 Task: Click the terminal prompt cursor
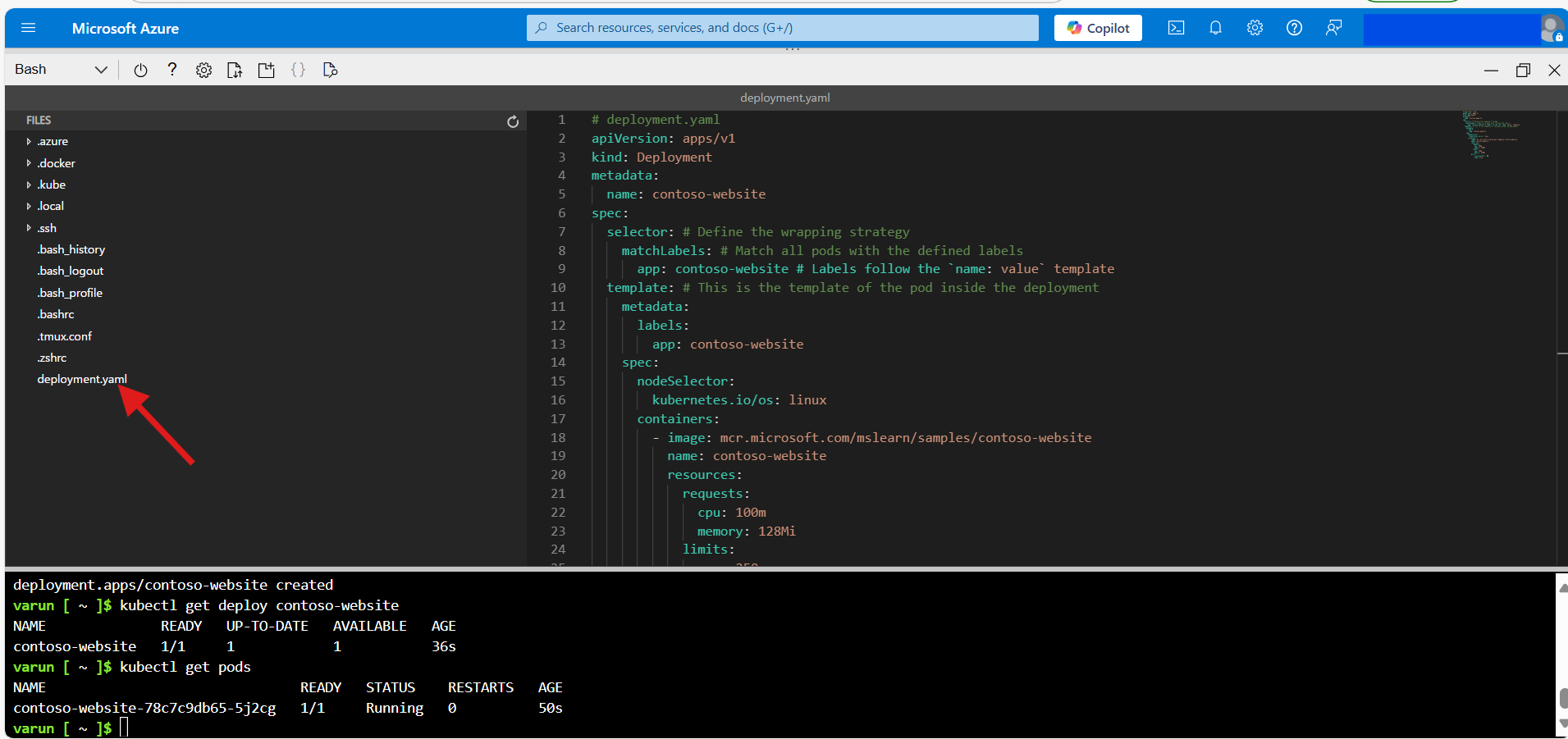pyautogui.click(x=124, y=728)
